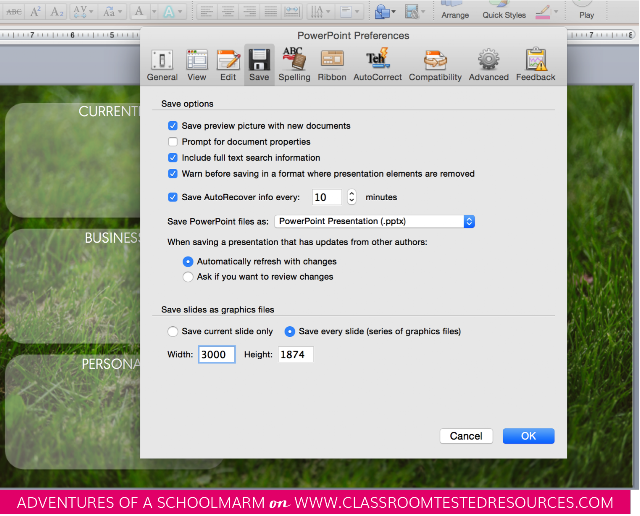This screenshot has height=516, width=640.
Task: Click the picture toolbar icon
Action: [x=412, y=11]
